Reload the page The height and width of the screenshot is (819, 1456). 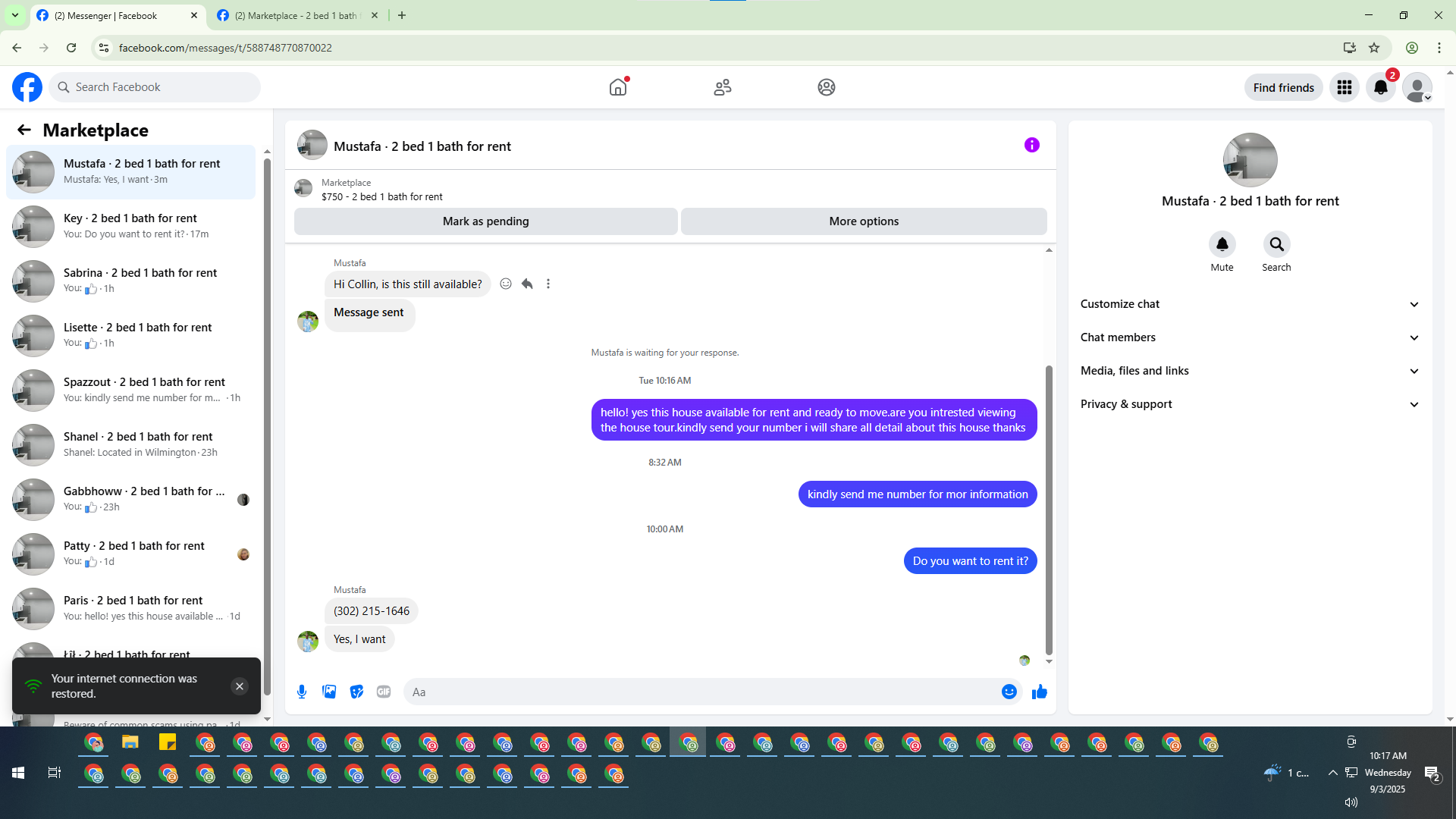tap(71, 48)
